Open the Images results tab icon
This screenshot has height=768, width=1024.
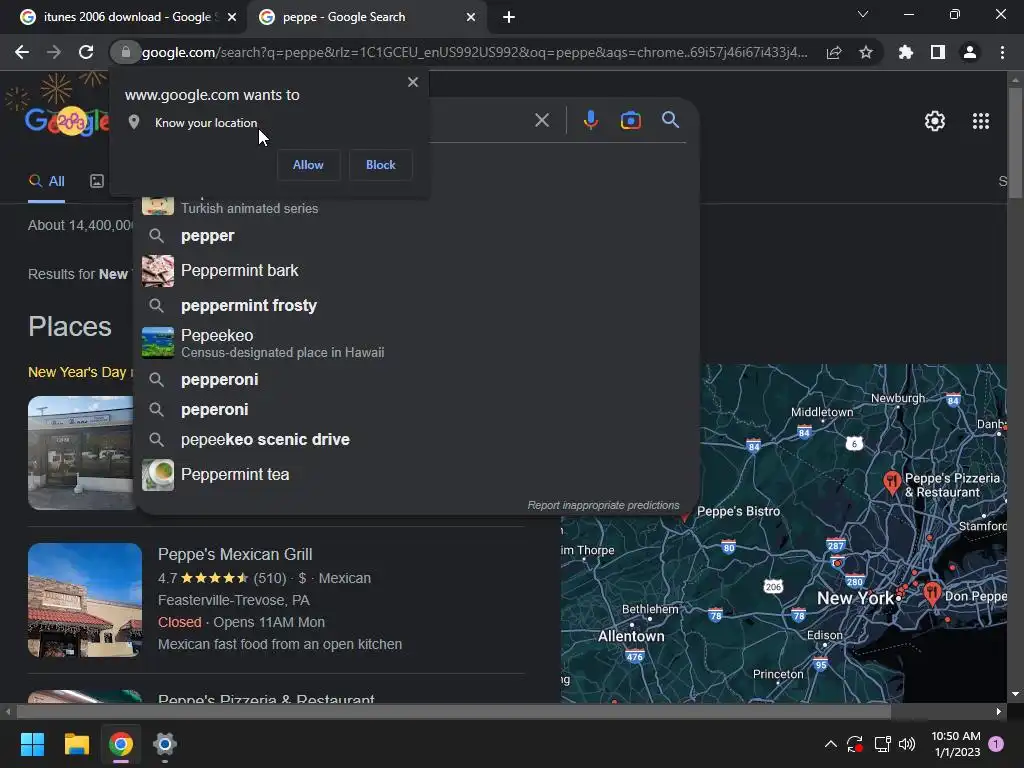click(x=97, y=182)
